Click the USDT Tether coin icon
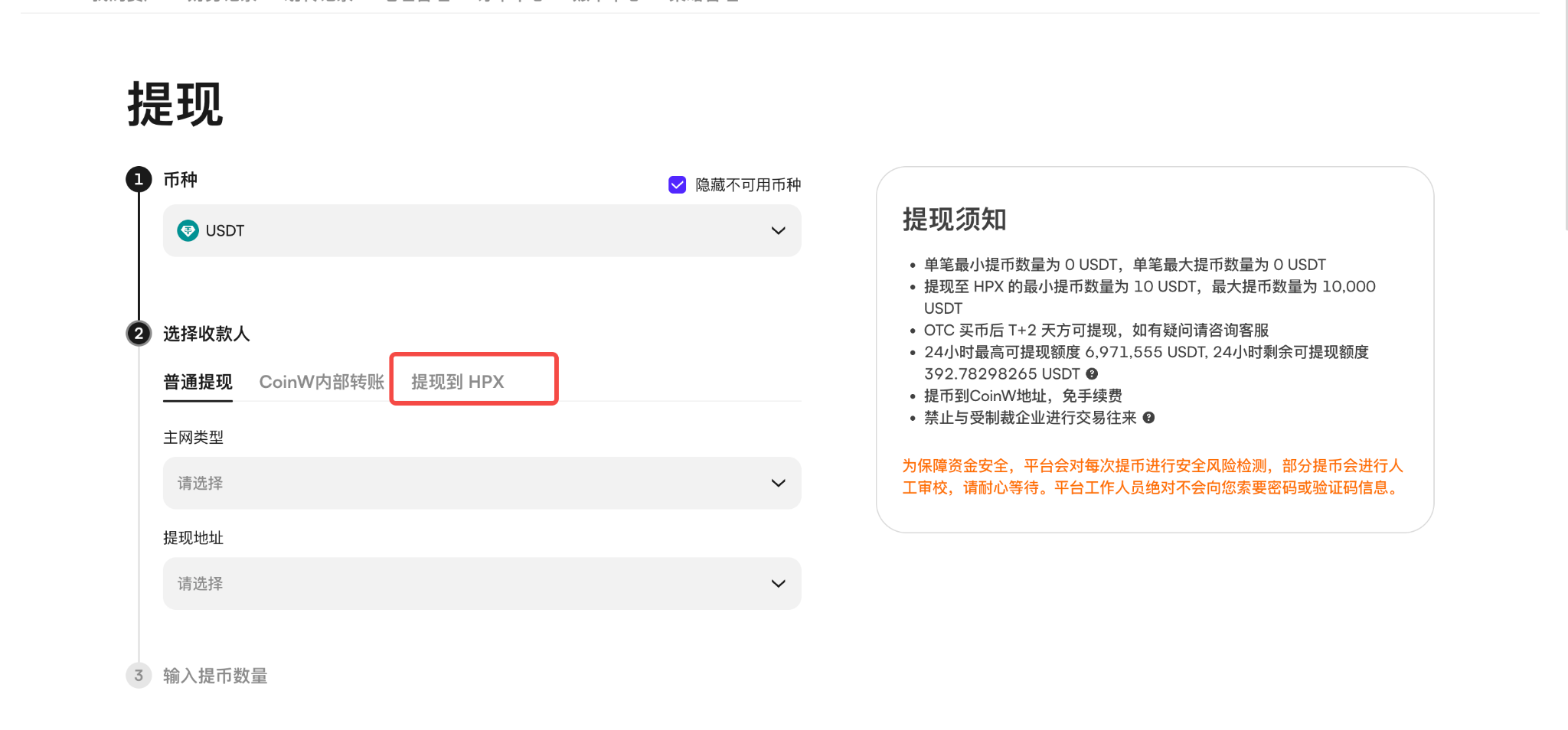The width and height of the screenshot is (1568, 730). coord(188,230)
